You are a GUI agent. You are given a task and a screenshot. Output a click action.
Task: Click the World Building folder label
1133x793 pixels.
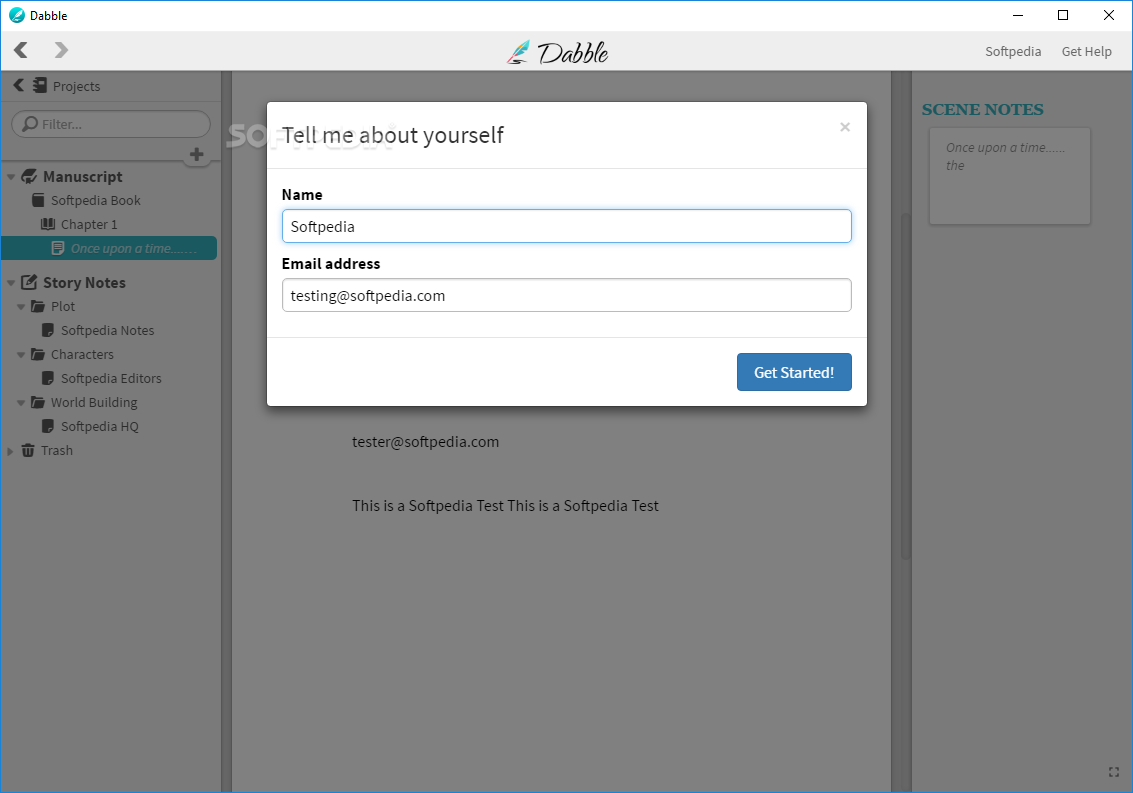(94, 403)
